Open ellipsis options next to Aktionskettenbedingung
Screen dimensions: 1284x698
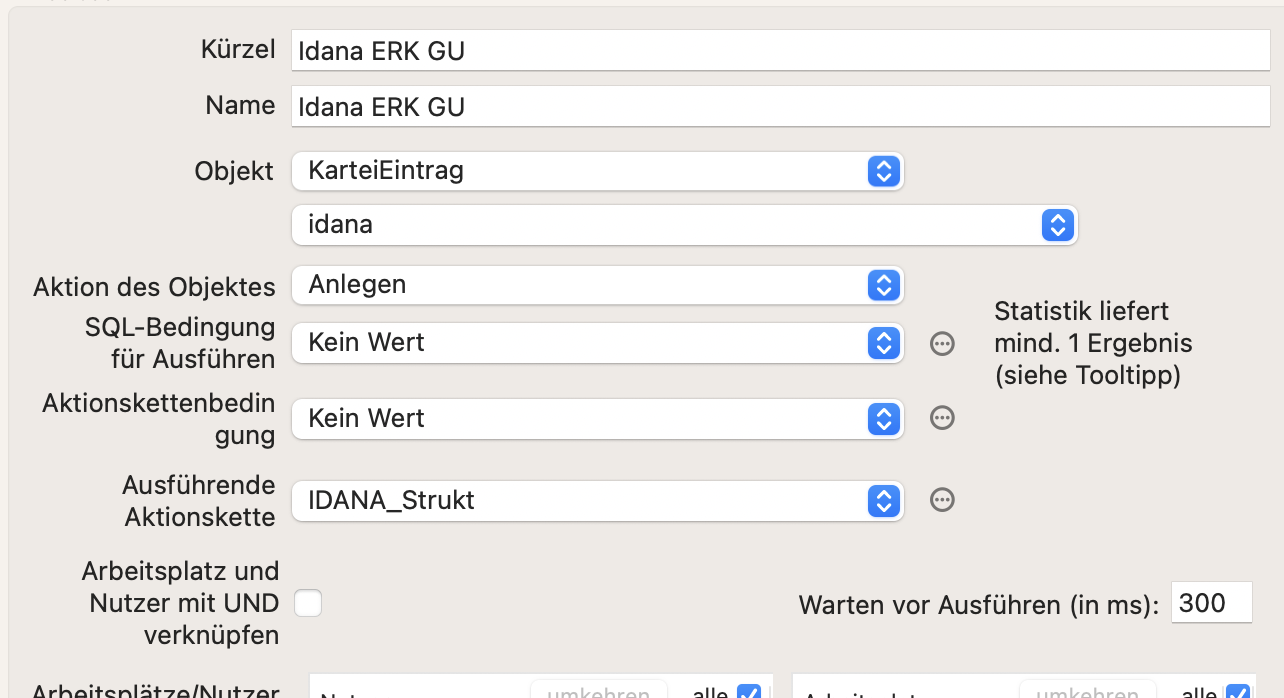pos(942,418)
